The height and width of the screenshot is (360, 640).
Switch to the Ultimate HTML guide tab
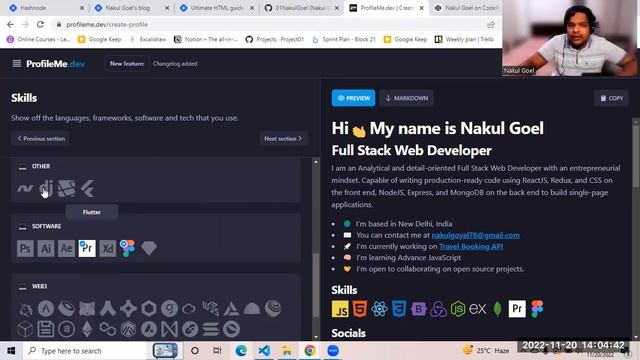point(217,8)
